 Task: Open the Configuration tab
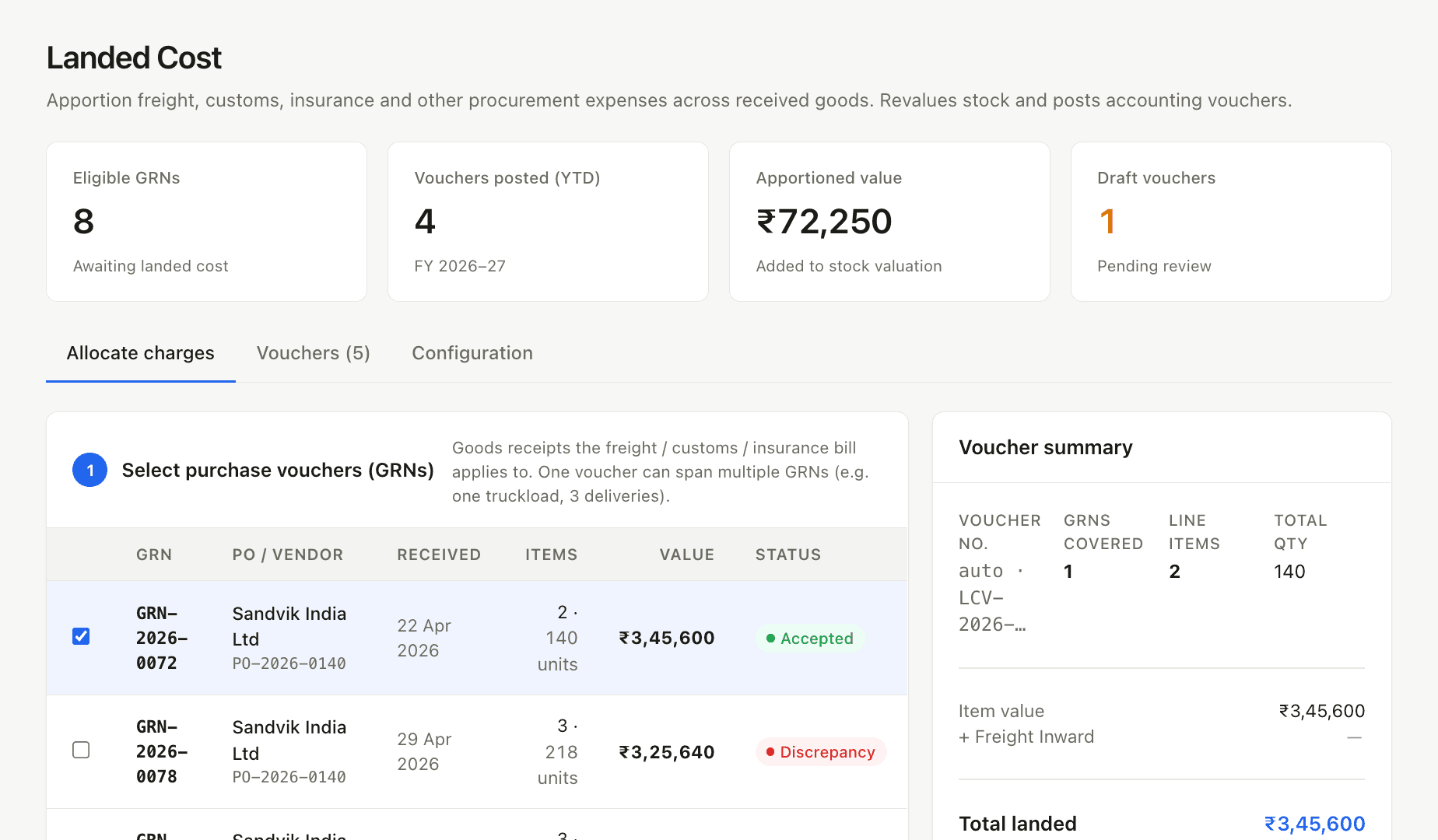(x=472, y=353)
